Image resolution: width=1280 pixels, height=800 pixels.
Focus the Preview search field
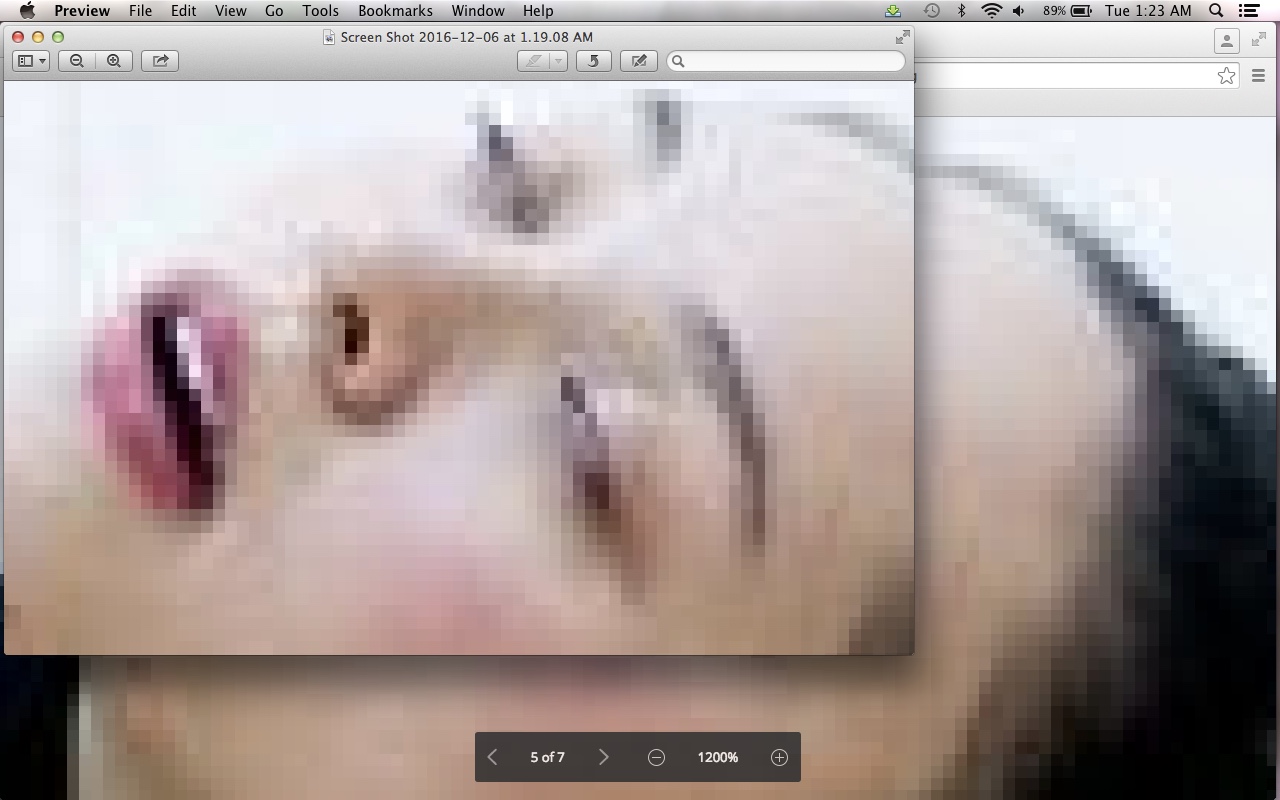tap(786, 61)
